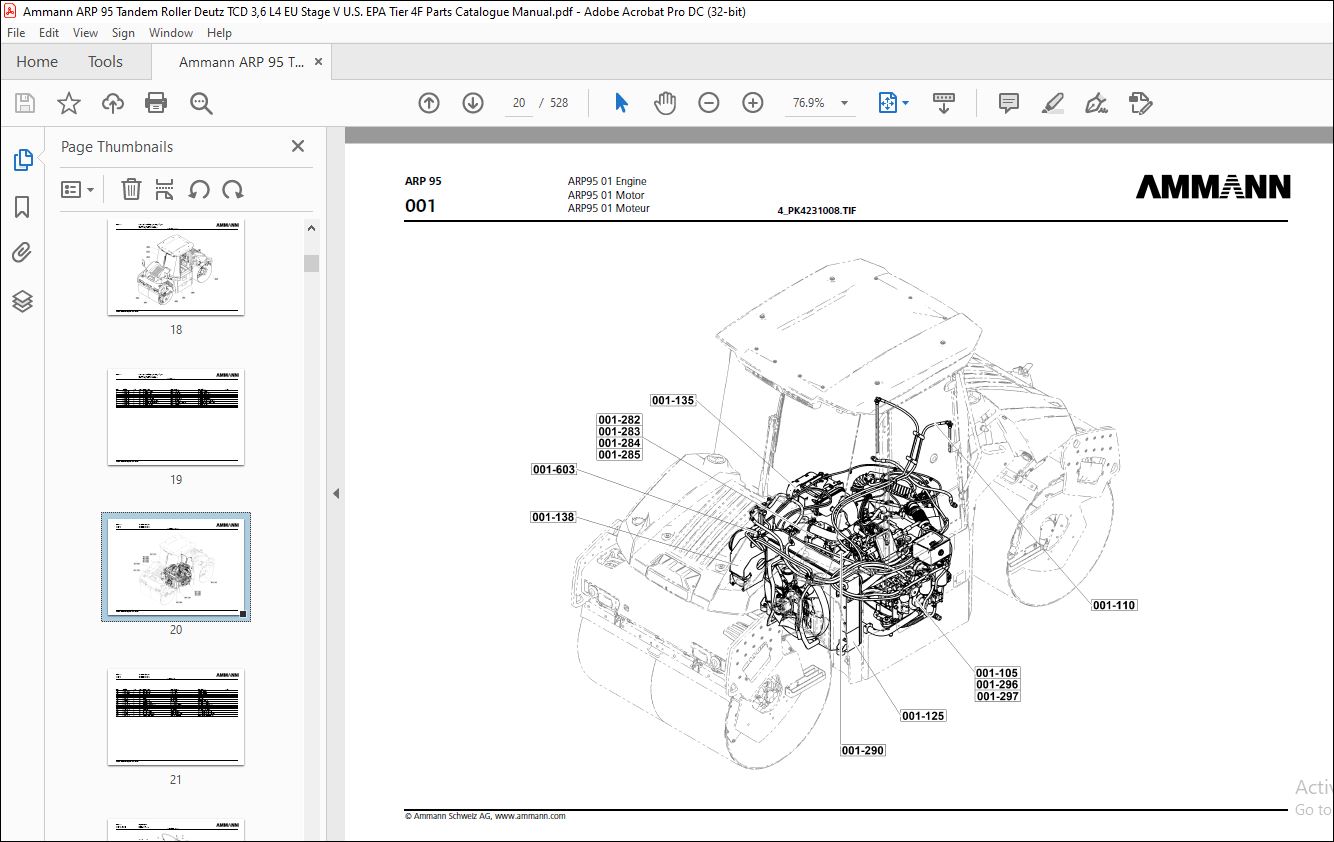The height and width of the screenshot is (842, 1334).
Task: Click the print pages thumbnail icon
Action: pyautogui.click(x=165, y=189)
